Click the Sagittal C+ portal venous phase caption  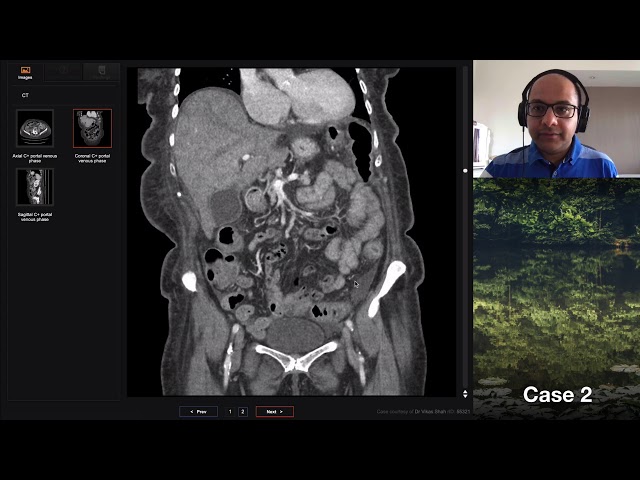pos(35,217)
